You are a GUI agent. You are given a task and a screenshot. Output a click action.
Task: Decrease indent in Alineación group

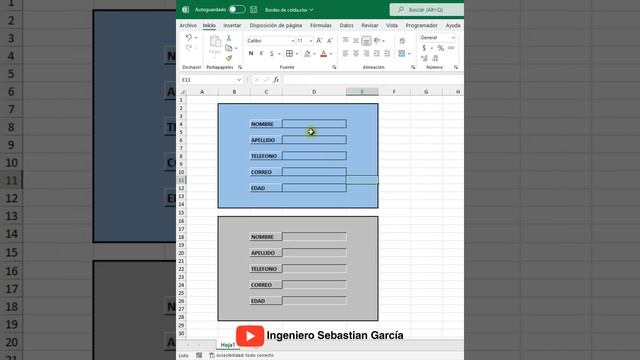[x=377, y=53]
